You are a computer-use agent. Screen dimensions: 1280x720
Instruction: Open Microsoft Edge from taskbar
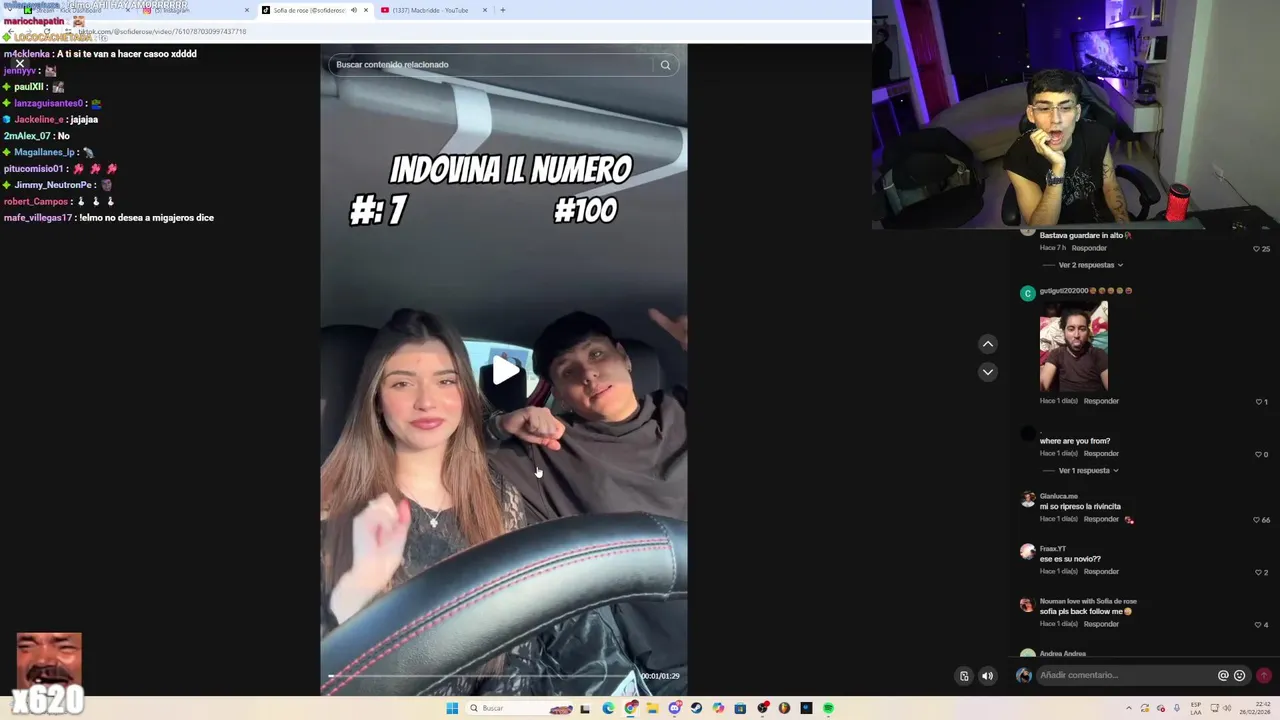tap(608, 708)
